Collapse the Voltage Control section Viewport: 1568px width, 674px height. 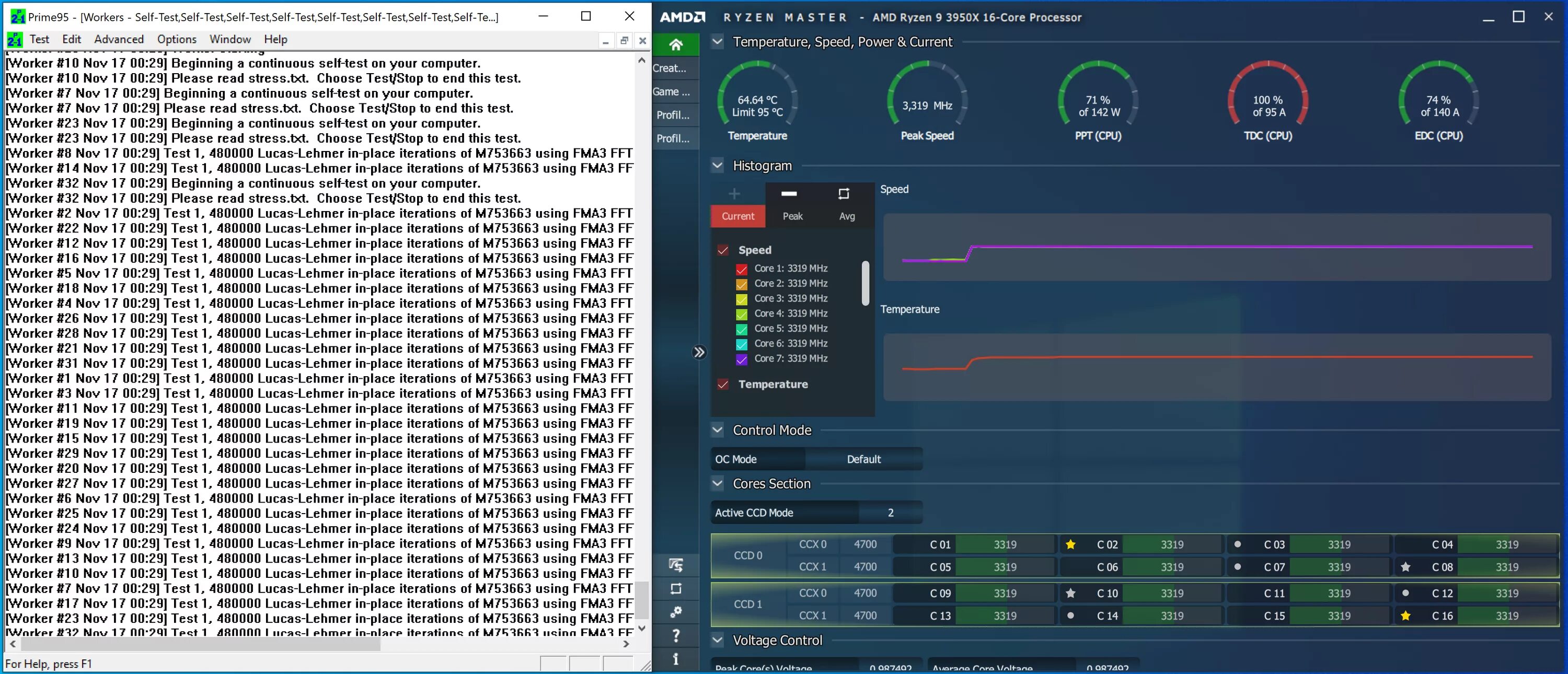coord(718,640)
